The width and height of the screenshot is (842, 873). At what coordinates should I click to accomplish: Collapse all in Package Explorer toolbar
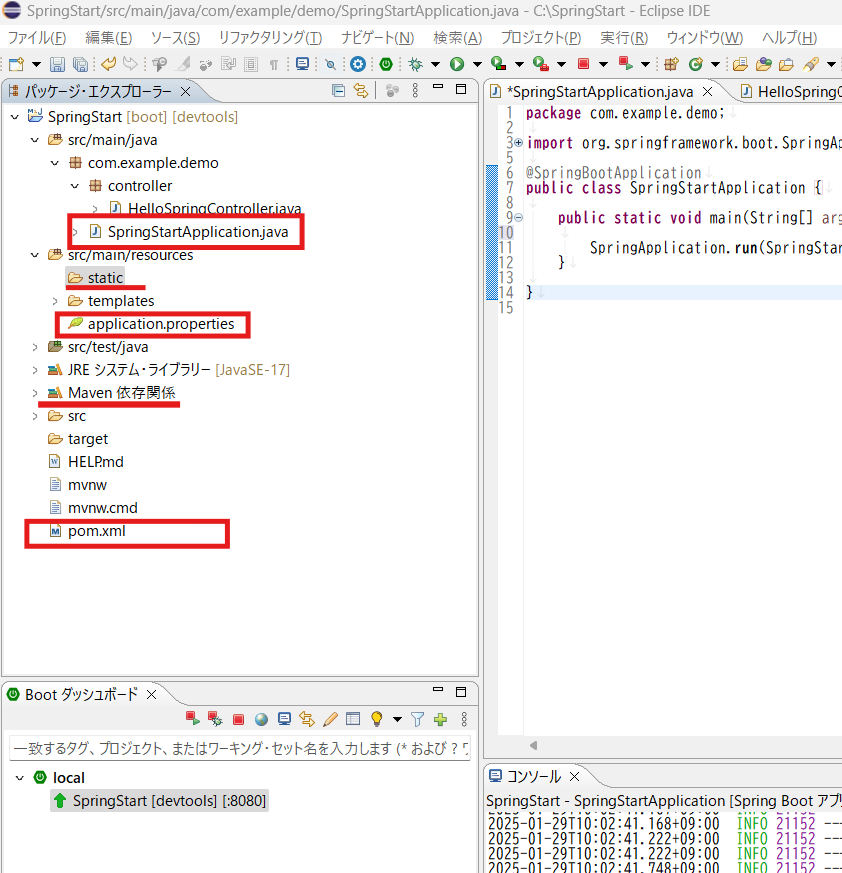[x=338, y=90]
